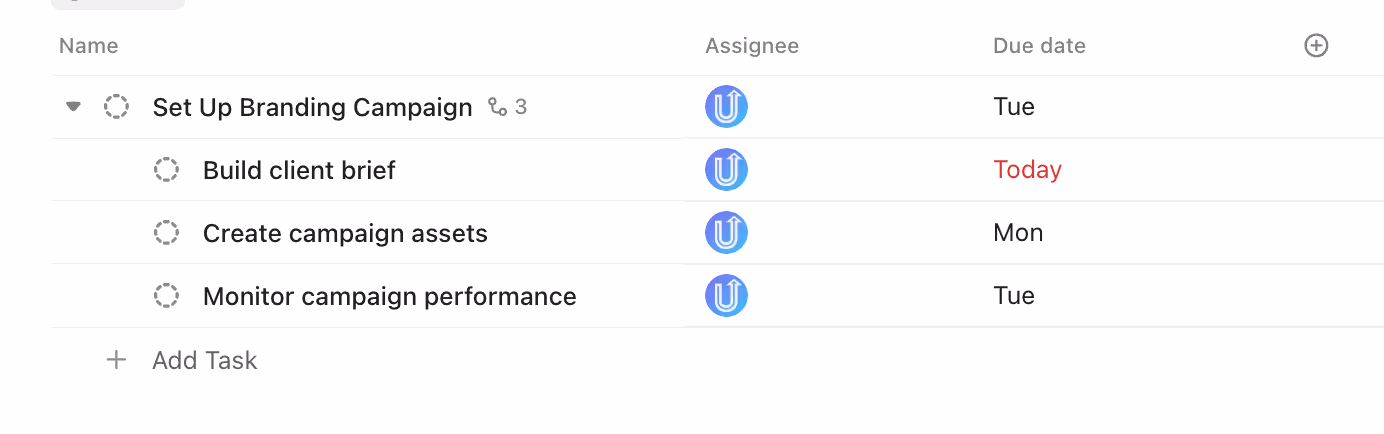Click assignee avatar for Monitor campaign performance
The image size is (1384, 434).
pyautogui.click(x=726, y=296)
